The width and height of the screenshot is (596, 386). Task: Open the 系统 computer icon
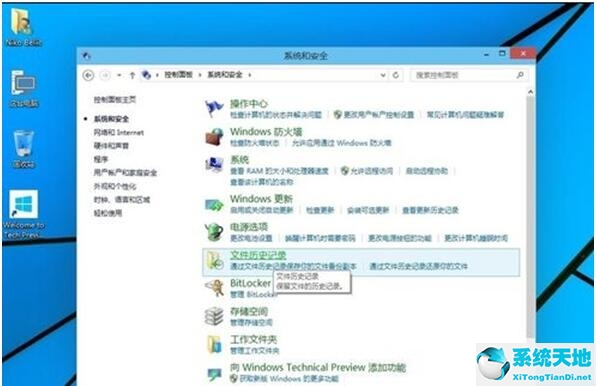[x=214, y=165]
